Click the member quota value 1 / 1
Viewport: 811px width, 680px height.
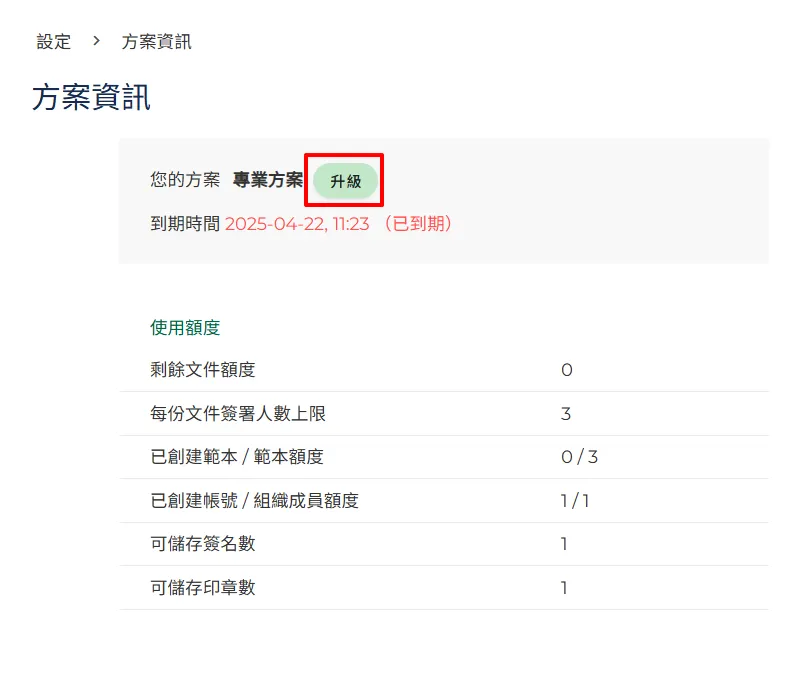click(575, 501)
